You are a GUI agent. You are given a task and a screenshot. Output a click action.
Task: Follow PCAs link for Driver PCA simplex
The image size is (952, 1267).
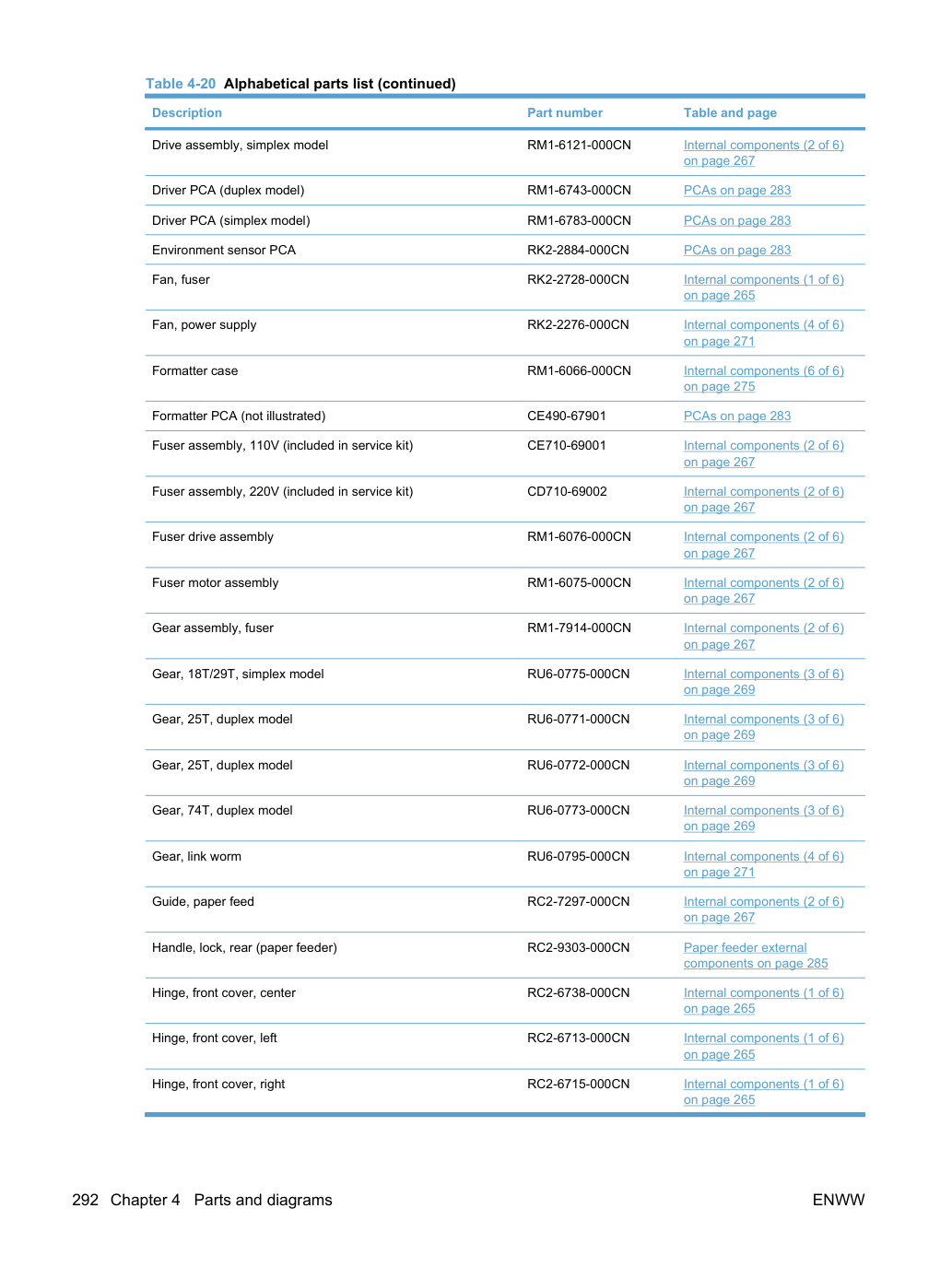point(736,220)
